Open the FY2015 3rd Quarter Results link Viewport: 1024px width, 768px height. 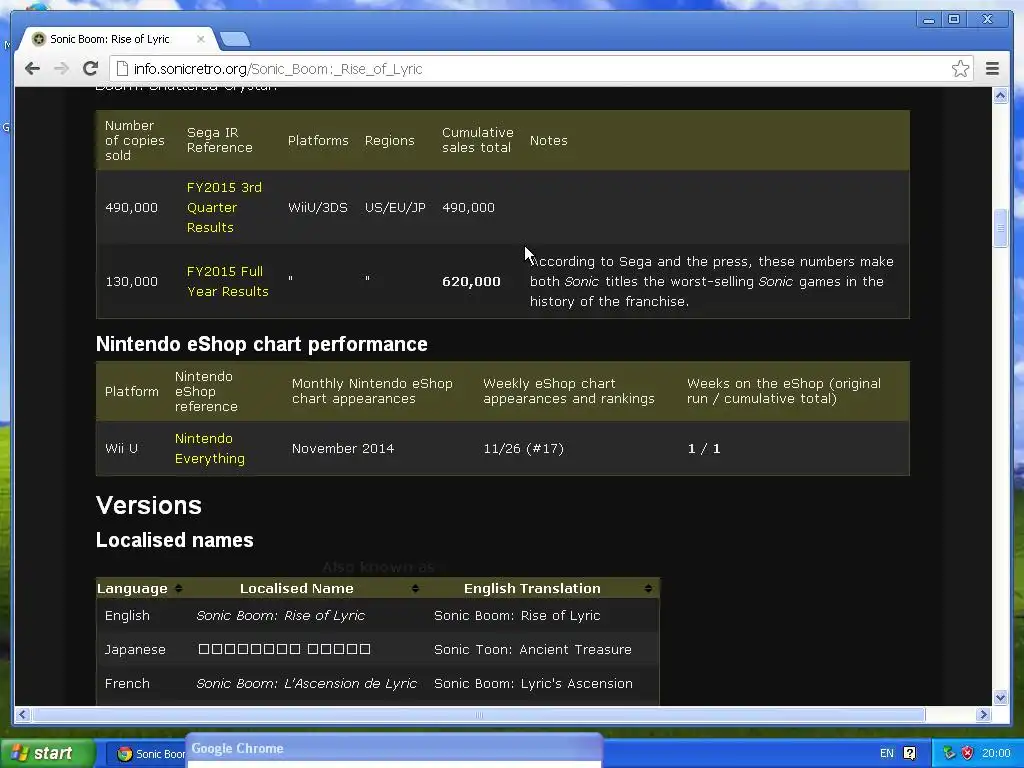[223, 207]
